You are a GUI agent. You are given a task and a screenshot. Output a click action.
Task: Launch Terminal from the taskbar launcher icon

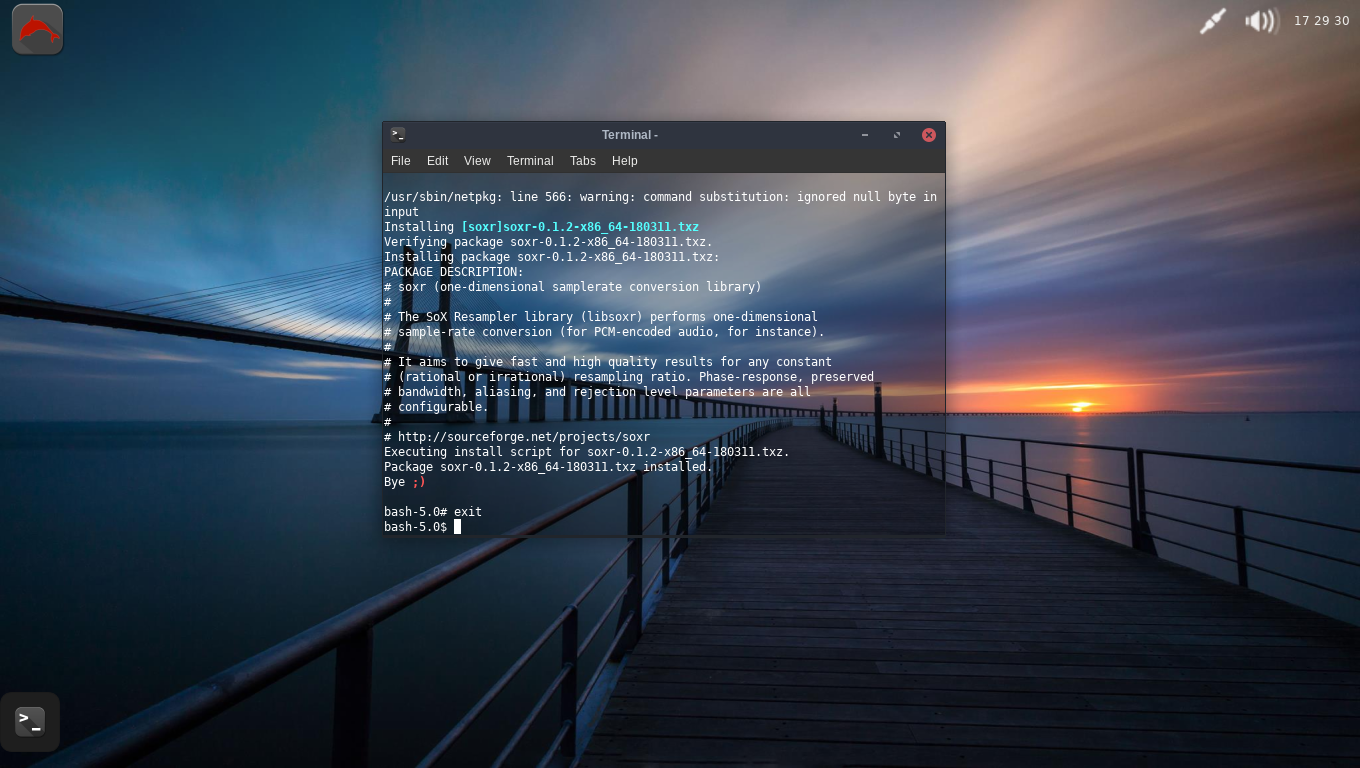pyautogui.click(x=29, y=721)
